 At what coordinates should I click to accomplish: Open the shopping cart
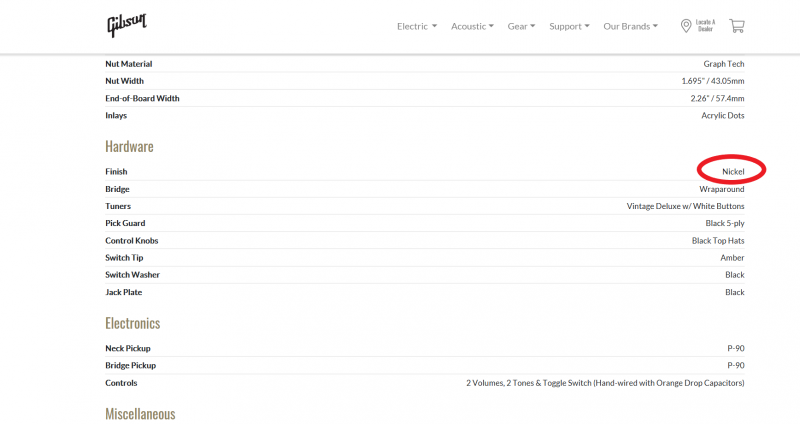737,26
